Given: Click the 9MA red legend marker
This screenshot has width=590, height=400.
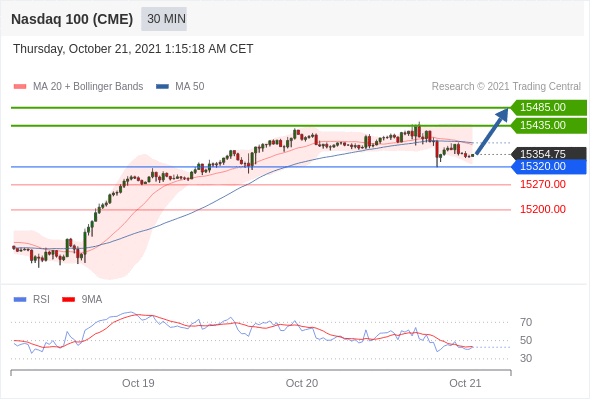Looking at the screenshot, I should point(68,300).
